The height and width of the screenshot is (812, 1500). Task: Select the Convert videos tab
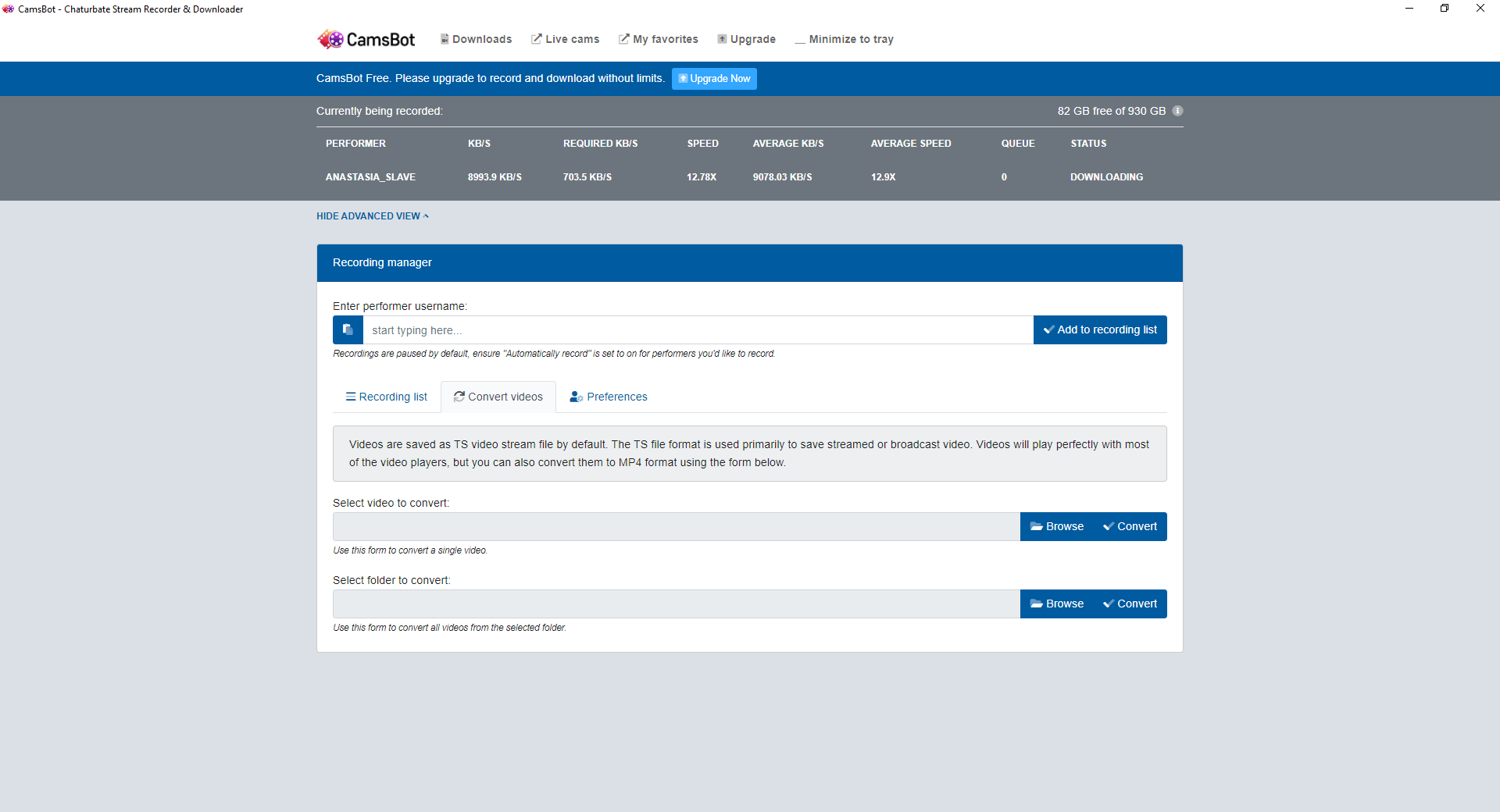498,397
